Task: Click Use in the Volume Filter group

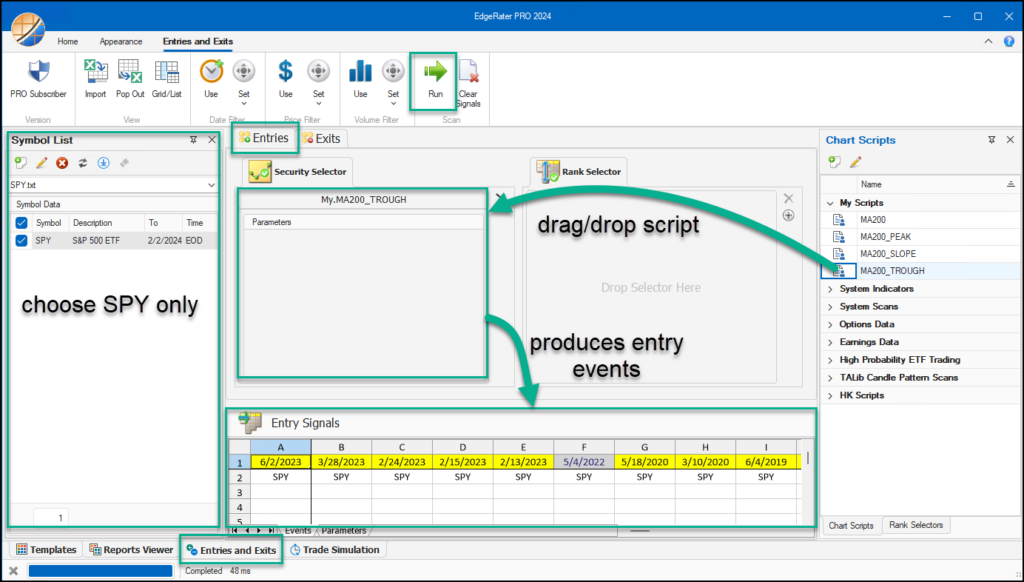Action: click(x=360, y=78)
